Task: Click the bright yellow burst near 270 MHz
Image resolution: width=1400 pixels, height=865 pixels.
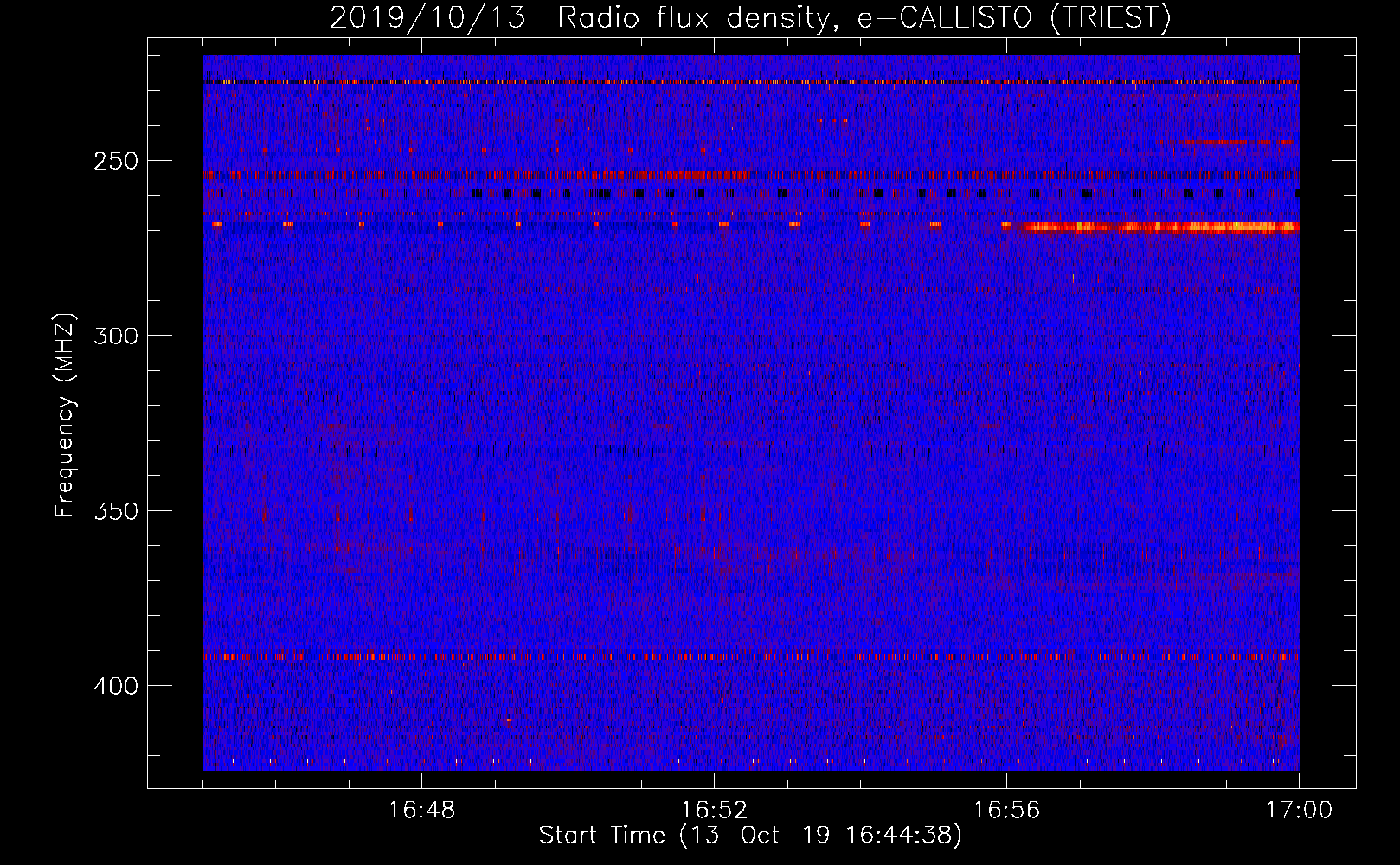Action: tap(1158, 227)
